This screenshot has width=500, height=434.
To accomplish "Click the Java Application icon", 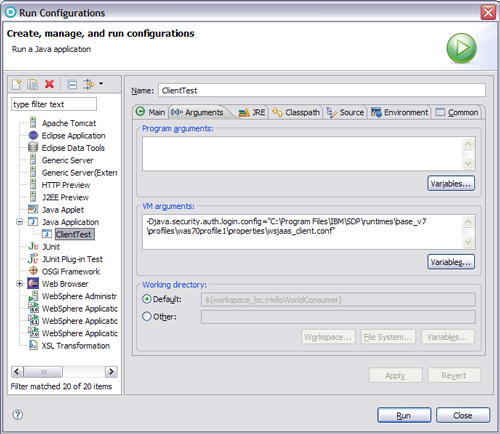I will pos(33,222).
